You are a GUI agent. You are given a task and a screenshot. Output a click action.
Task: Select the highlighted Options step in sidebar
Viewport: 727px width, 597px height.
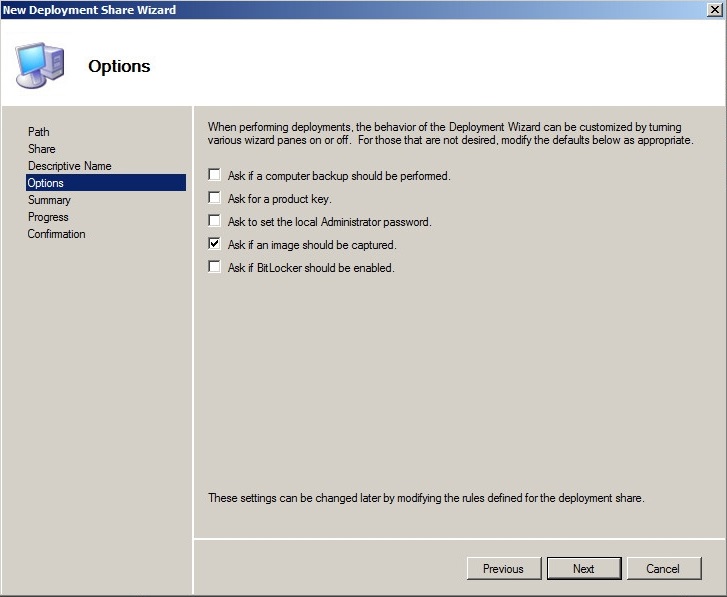tap(46, 183)
